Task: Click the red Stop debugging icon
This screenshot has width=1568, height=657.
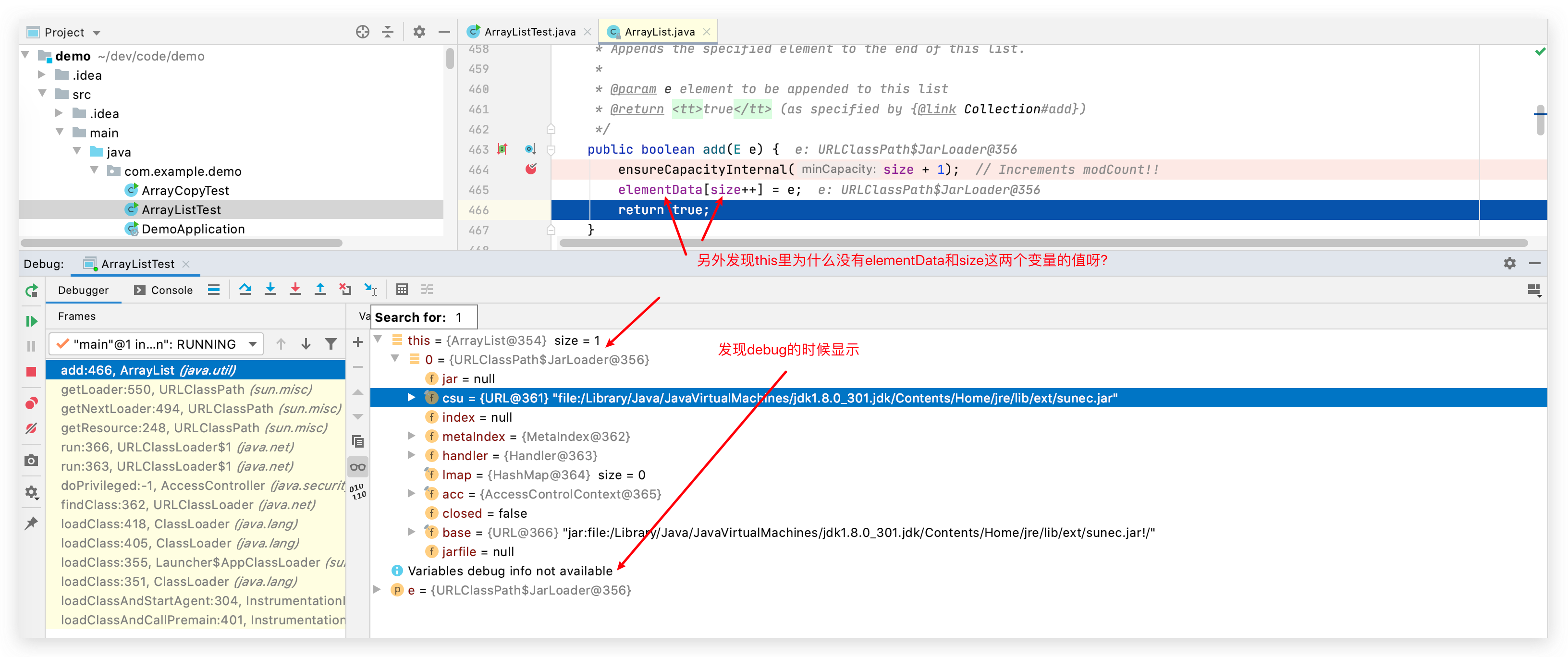Action: (32, 371)
